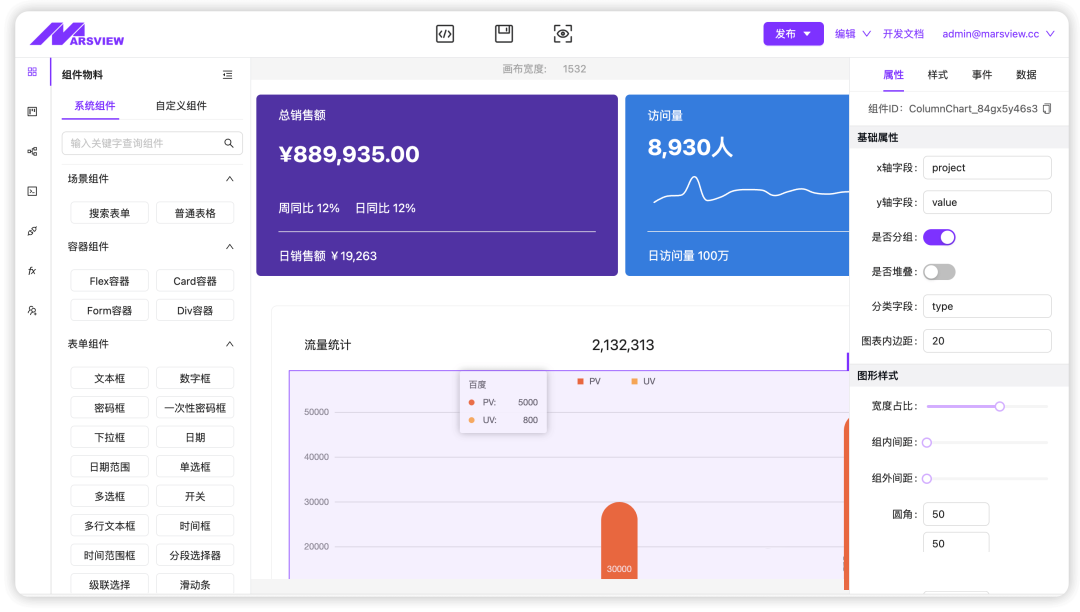This screenshot has width=1080, height=612.
Task: Click the MARSVIEW logo
Action: [77, 34]
